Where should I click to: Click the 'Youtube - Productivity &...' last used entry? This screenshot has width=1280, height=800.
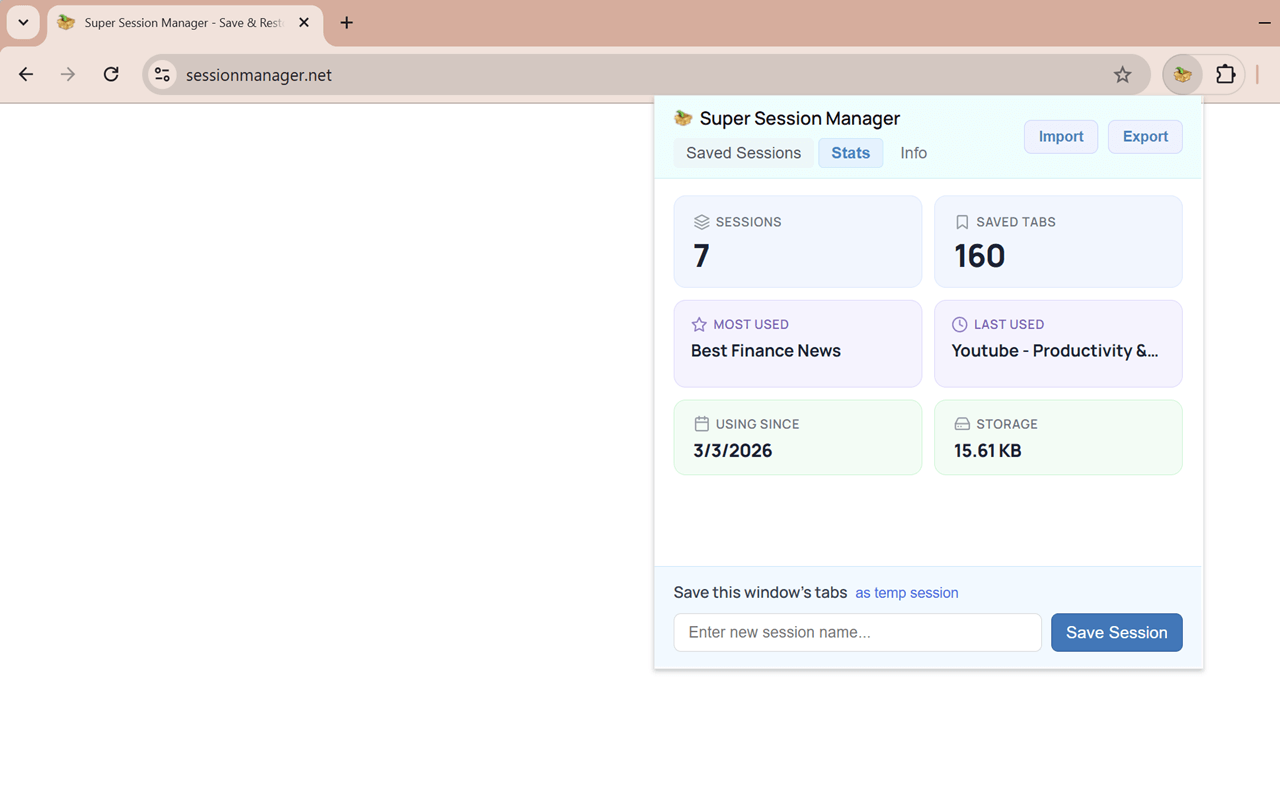(1055, 351)
